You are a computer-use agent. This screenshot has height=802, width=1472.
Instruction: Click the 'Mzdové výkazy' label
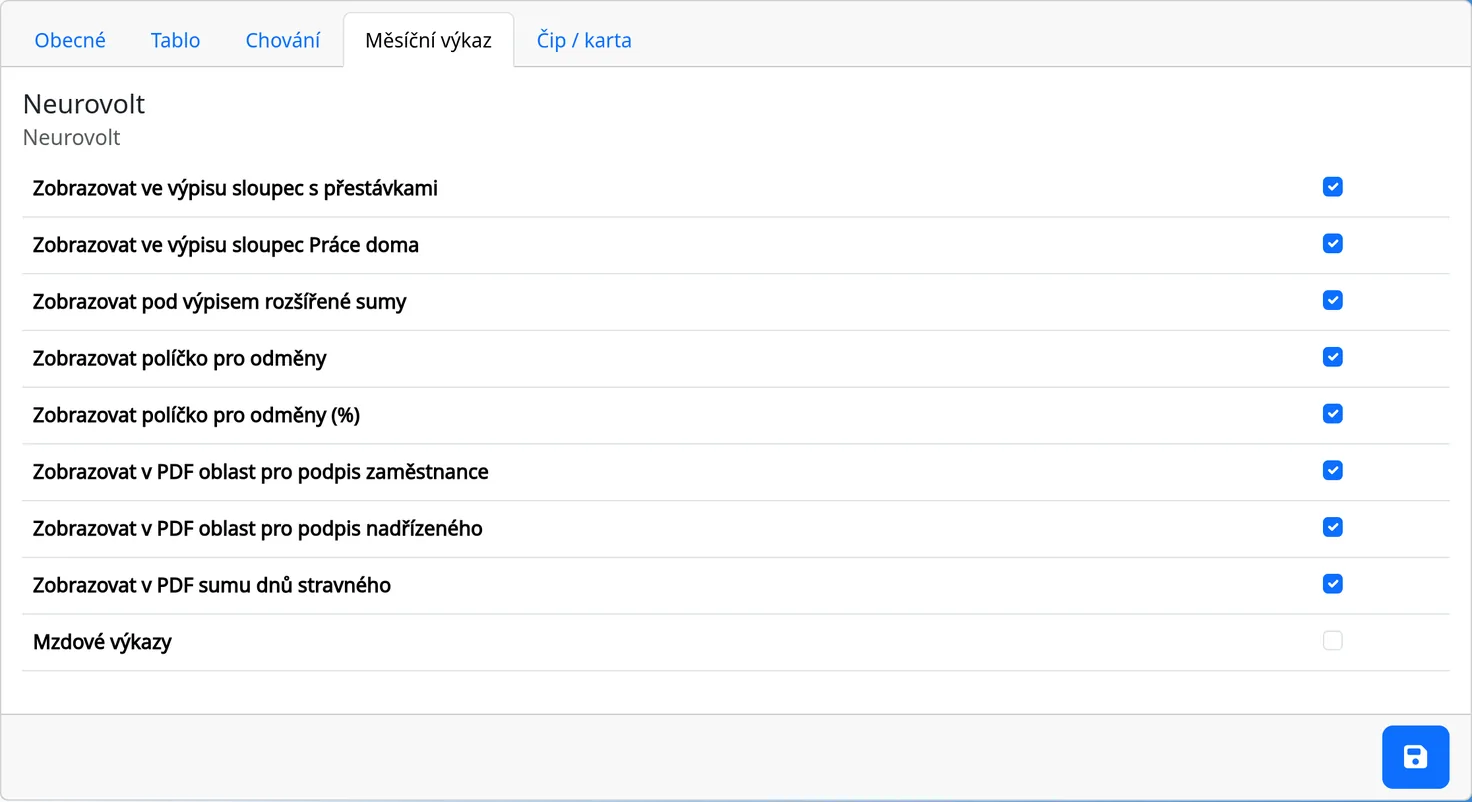point(102,642)
